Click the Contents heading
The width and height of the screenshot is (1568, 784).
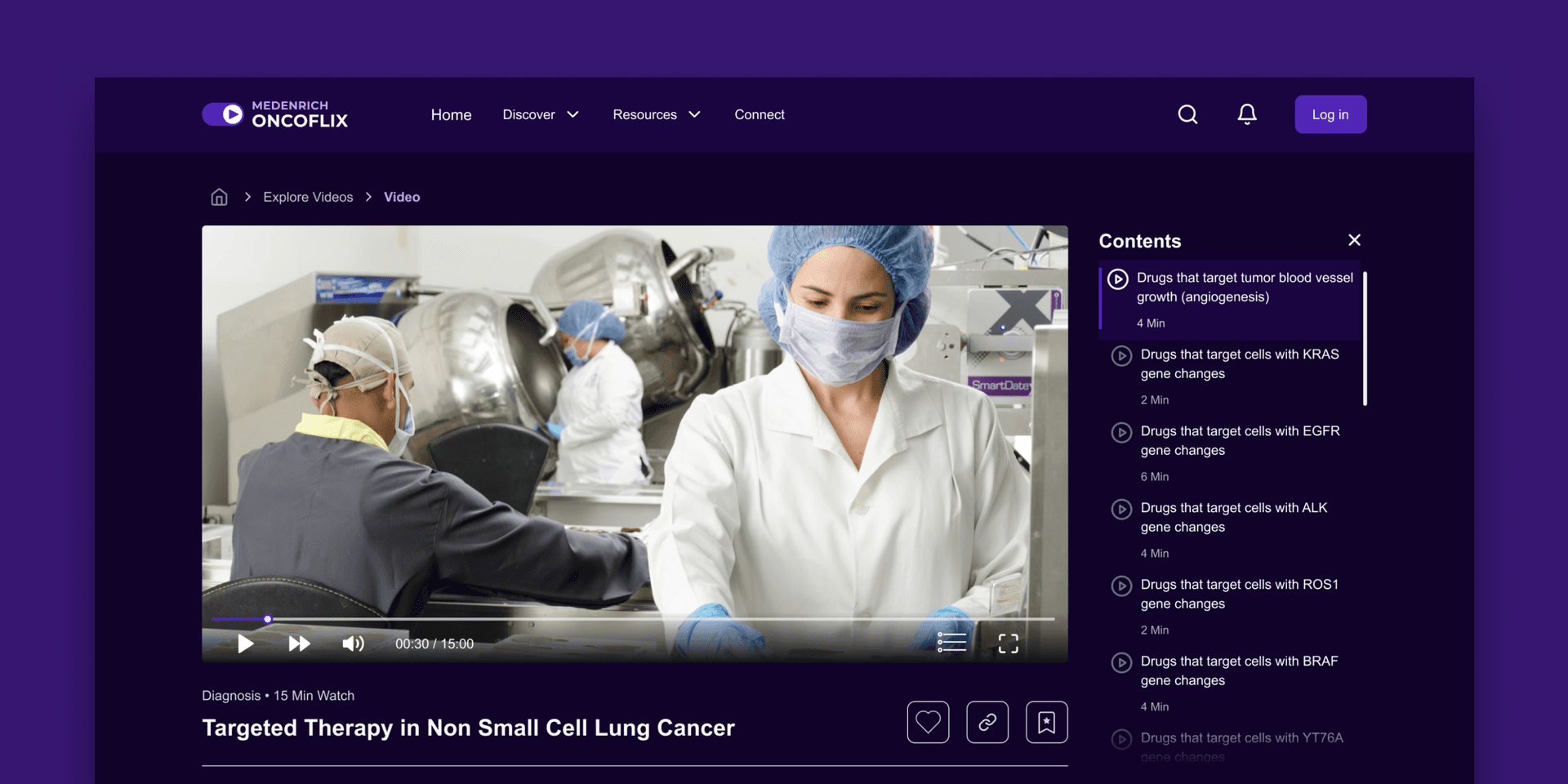pos(1139,241)
